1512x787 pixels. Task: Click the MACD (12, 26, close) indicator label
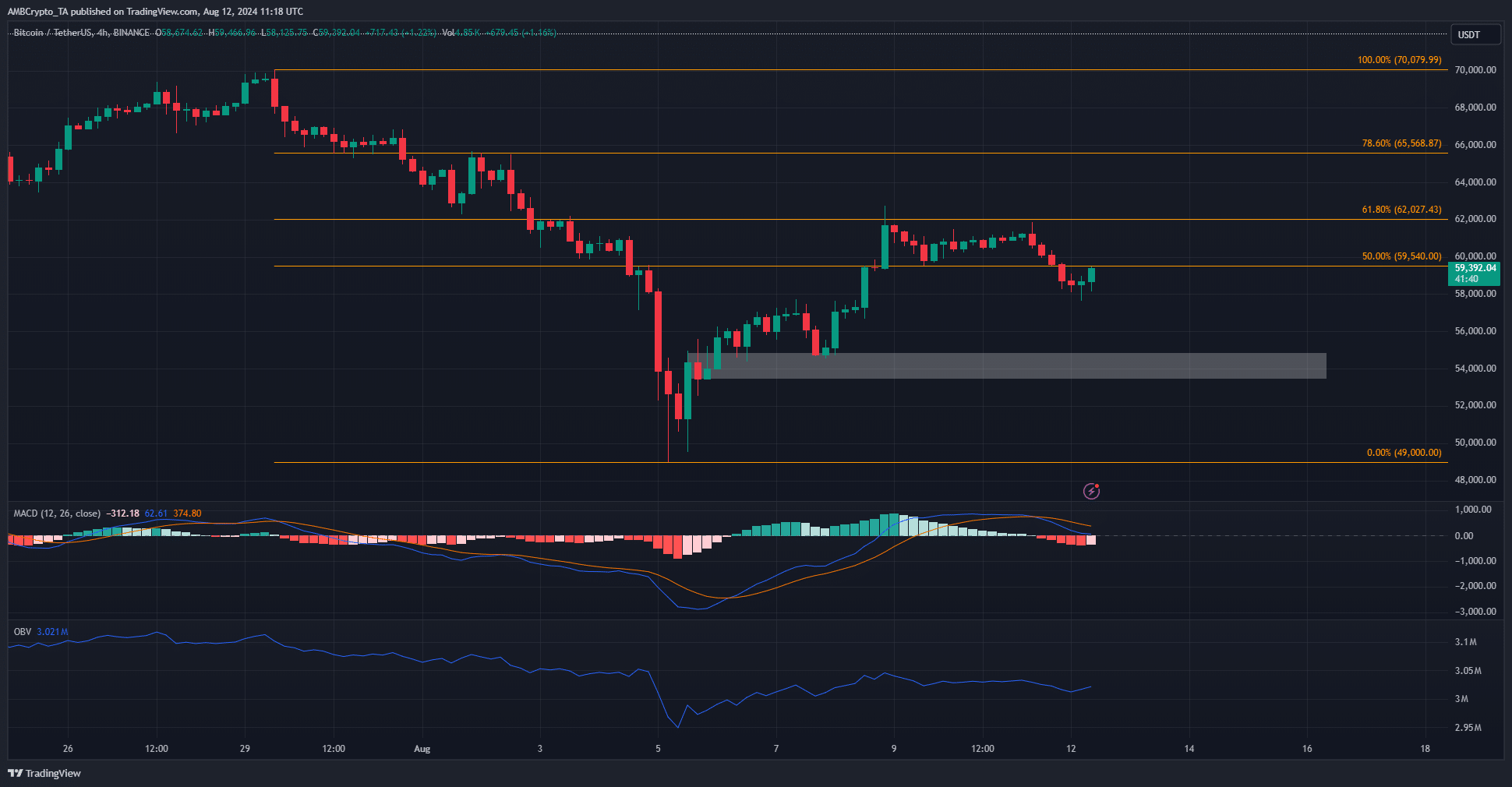tap(57, 513)
